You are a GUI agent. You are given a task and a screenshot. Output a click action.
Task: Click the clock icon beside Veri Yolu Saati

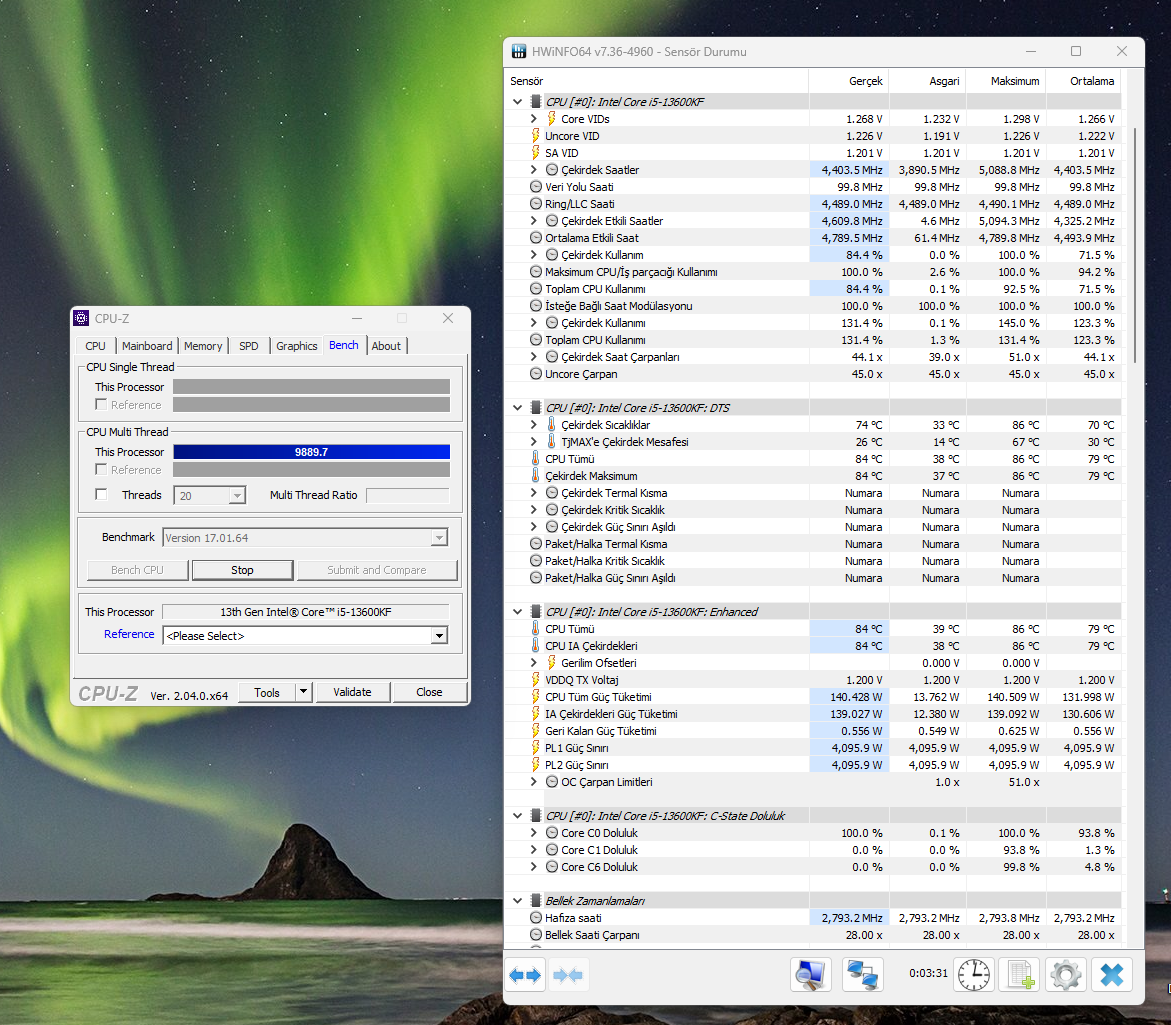(x=535, y=187)
